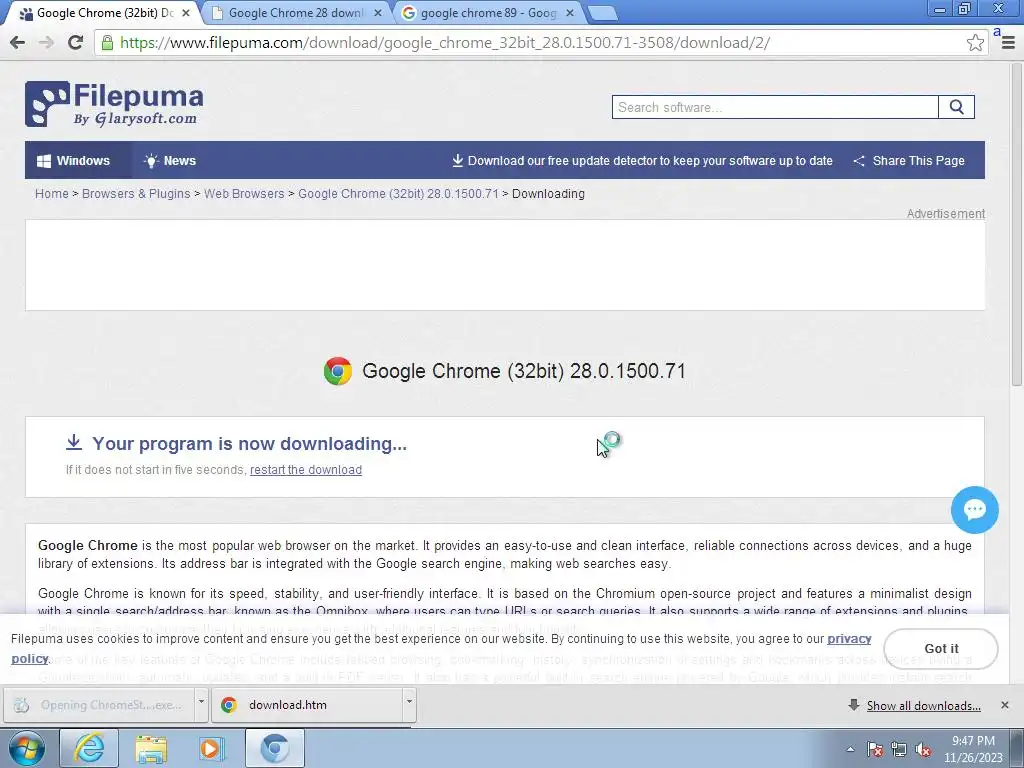Close the google chrome 89 tab
The width and height of the screenshot is (1024, 768).
tap(569, 13)
